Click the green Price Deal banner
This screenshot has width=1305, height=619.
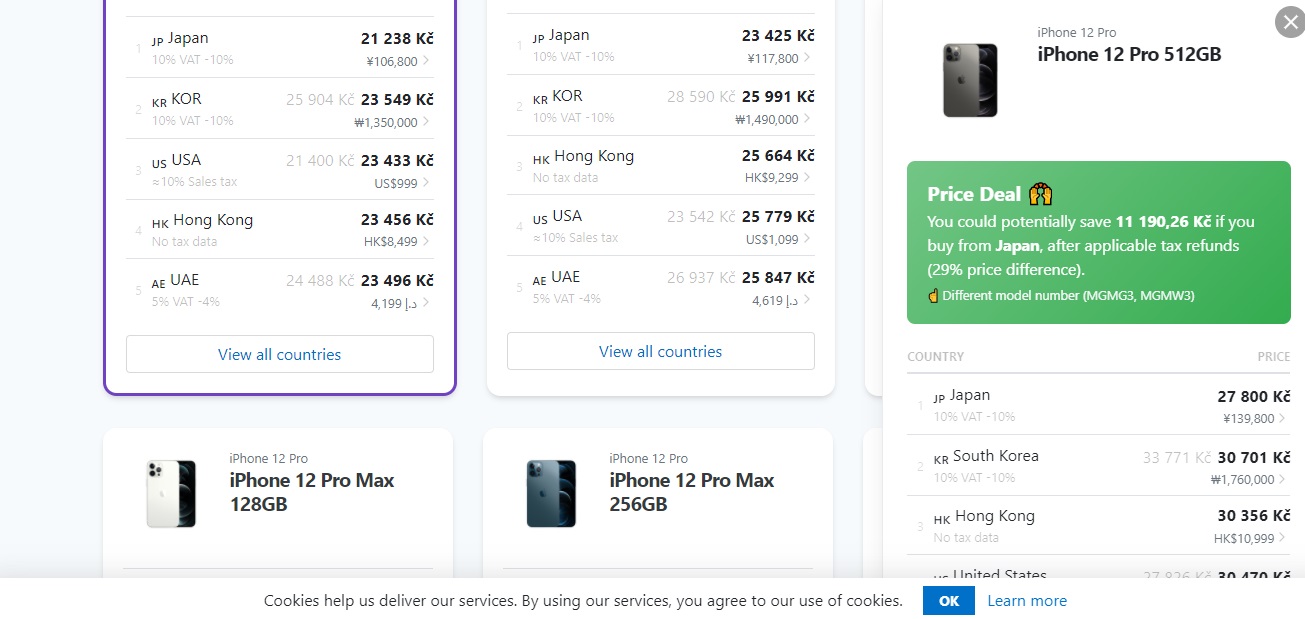coord(1098,243)
